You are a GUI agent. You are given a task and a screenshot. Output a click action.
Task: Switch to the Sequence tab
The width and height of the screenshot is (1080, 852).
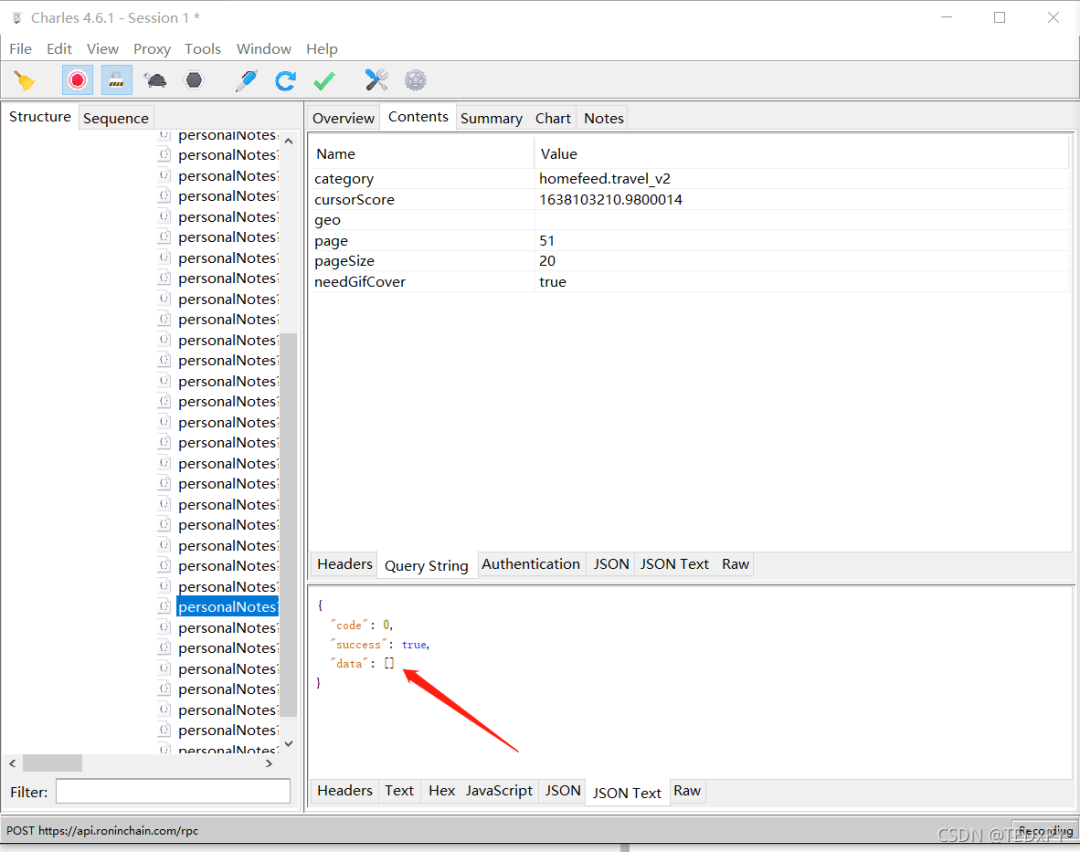pos(116,118)
